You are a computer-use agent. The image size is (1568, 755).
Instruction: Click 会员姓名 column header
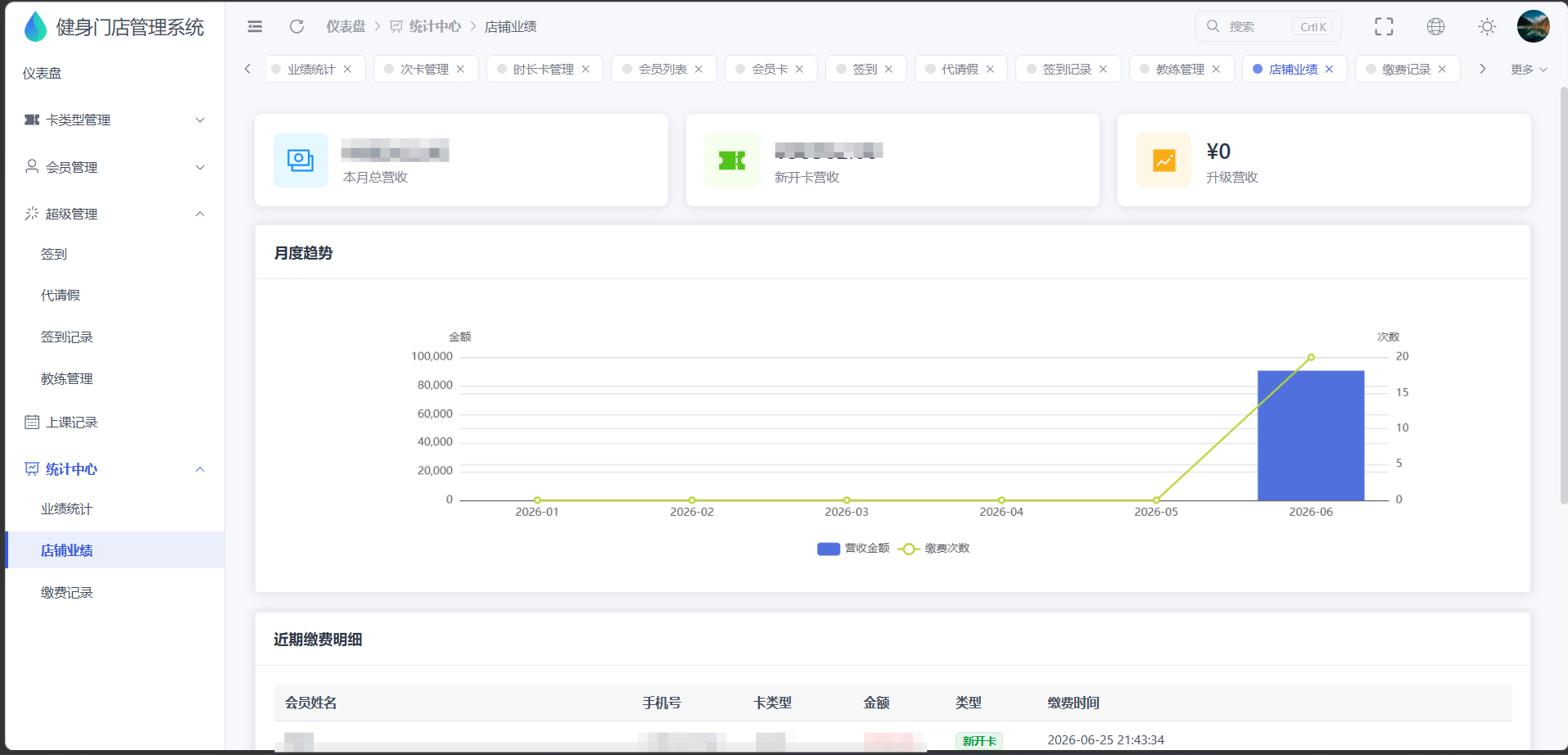pos(310,703)
